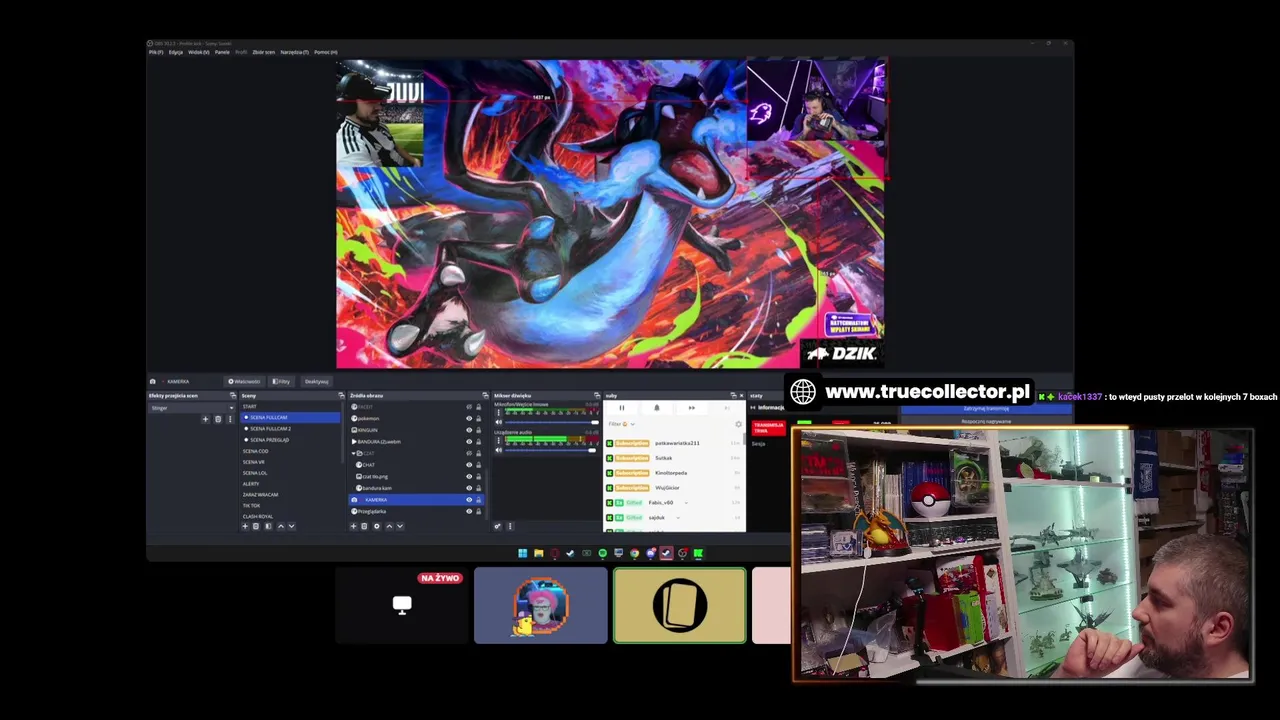Add a new source with plus icon

pyautogui.click(x=354, y=526)
